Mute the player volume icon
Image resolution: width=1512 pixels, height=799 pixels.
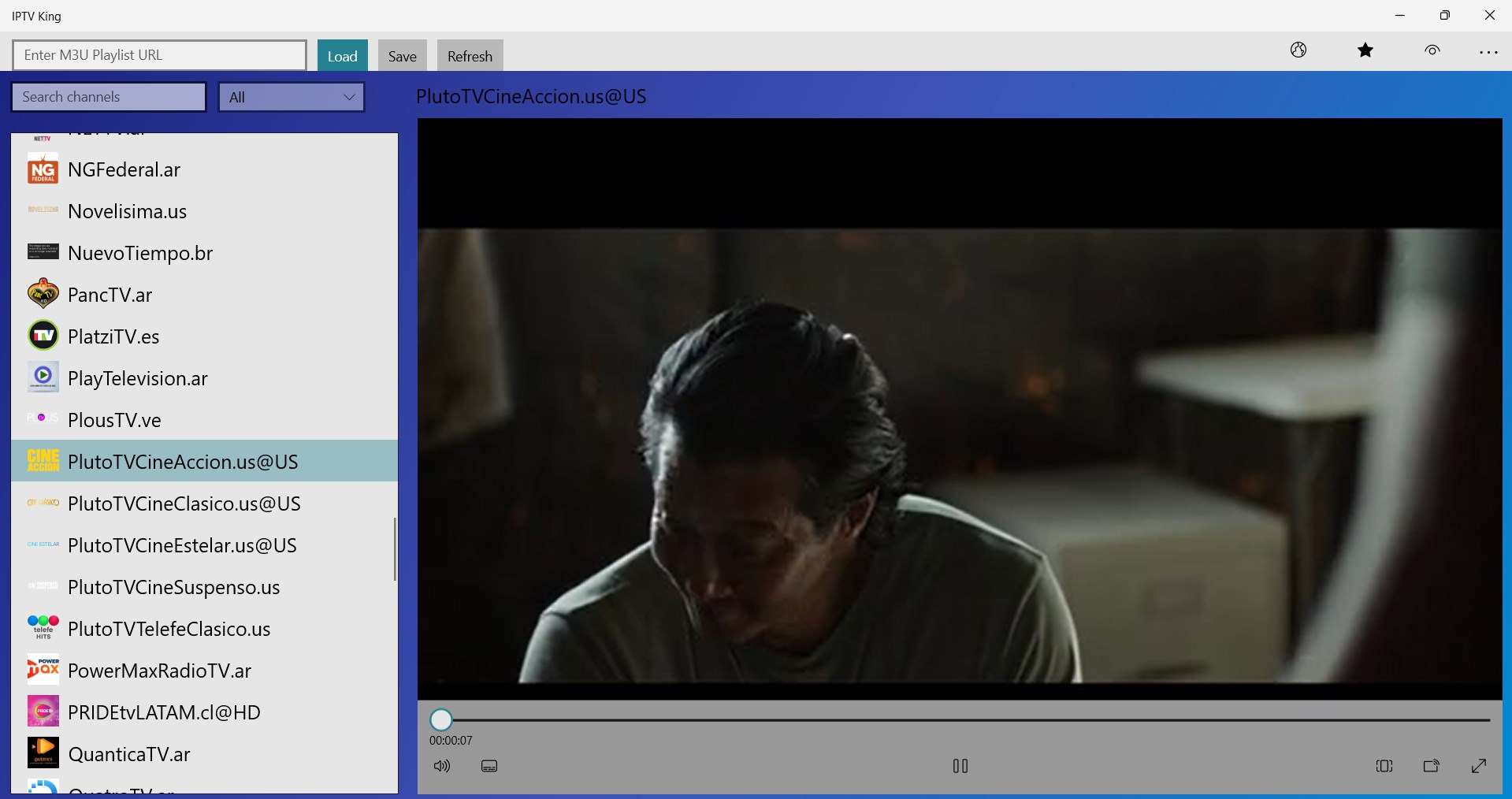[x=442, y=766]
